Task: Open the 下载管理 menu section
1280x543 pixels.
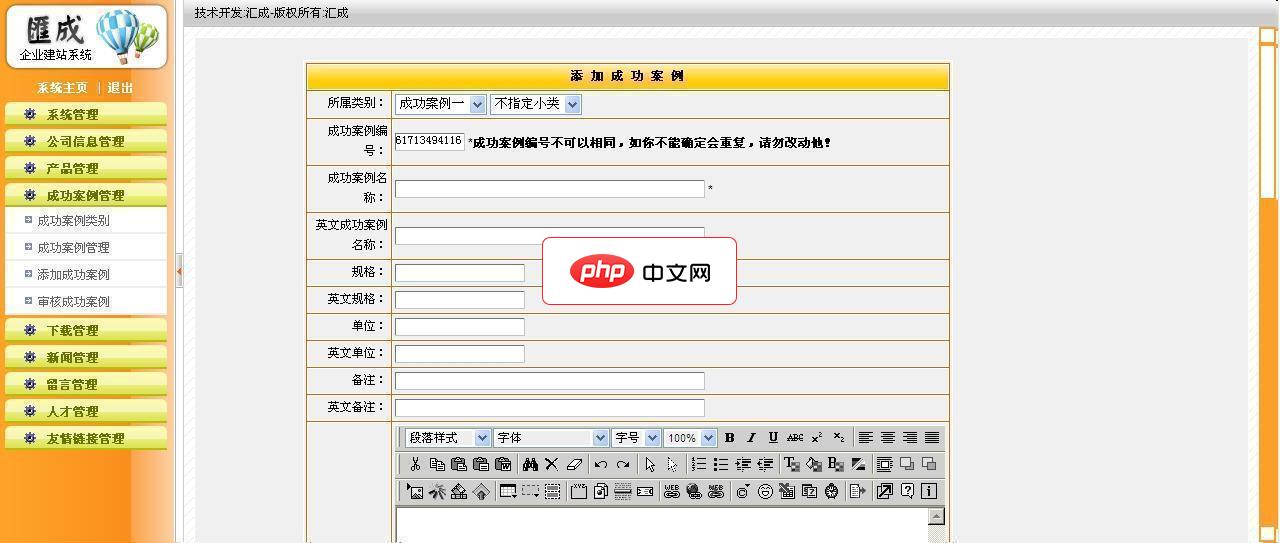Action: [84, 331]
